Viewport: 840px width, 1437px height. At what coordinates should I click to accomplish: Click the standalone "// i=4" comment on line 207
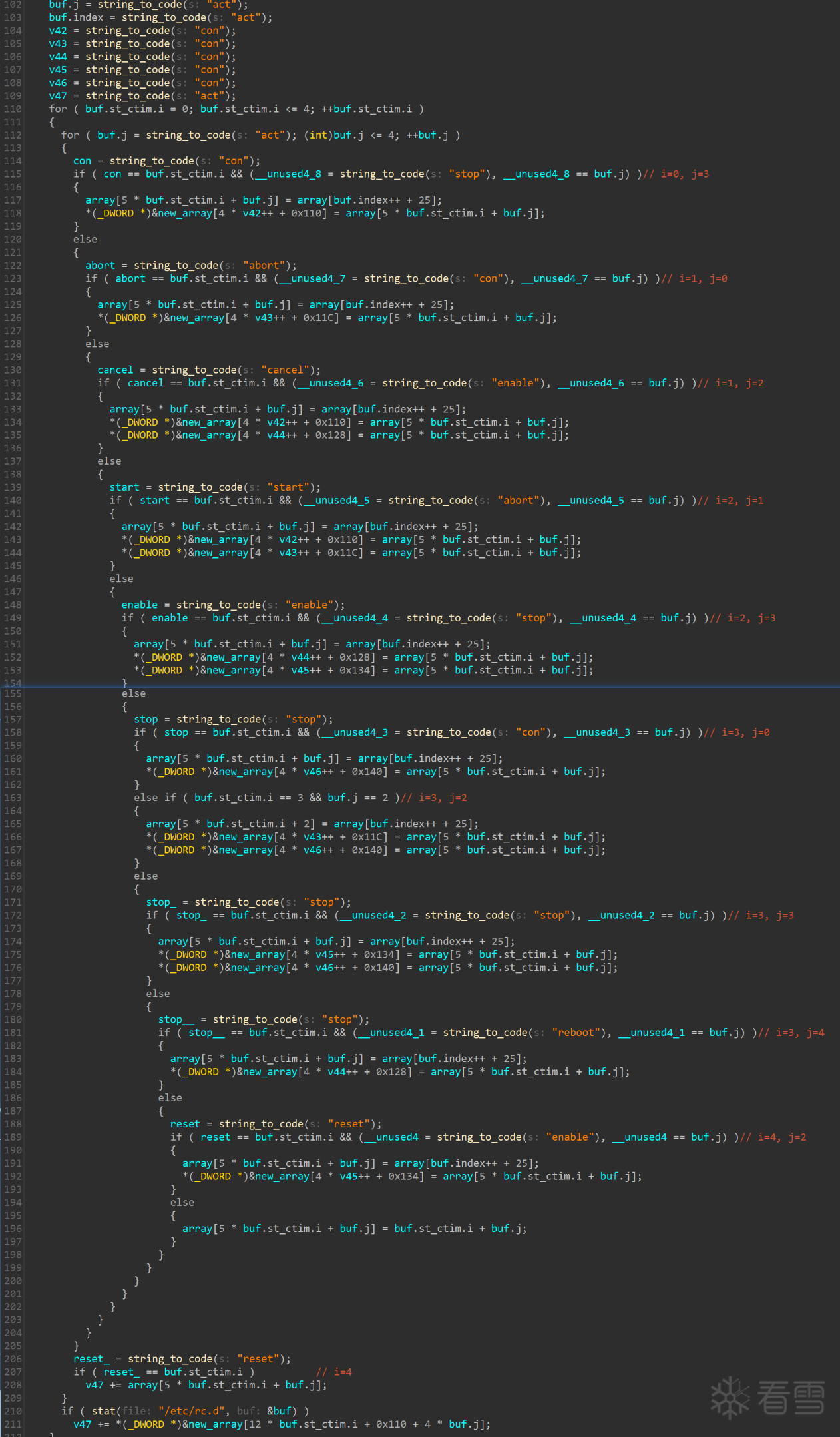(334, 1372)
